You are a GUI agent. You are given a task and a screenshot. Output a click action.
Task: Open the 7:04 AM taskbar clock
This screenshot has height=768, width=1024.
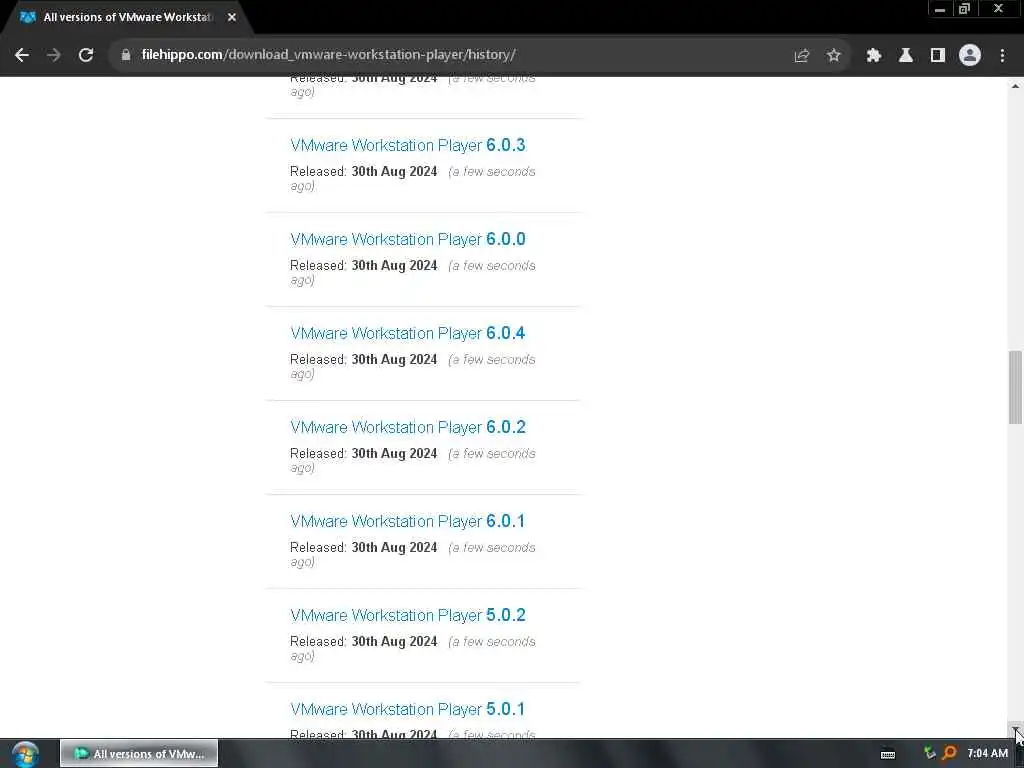click(987, 754)
